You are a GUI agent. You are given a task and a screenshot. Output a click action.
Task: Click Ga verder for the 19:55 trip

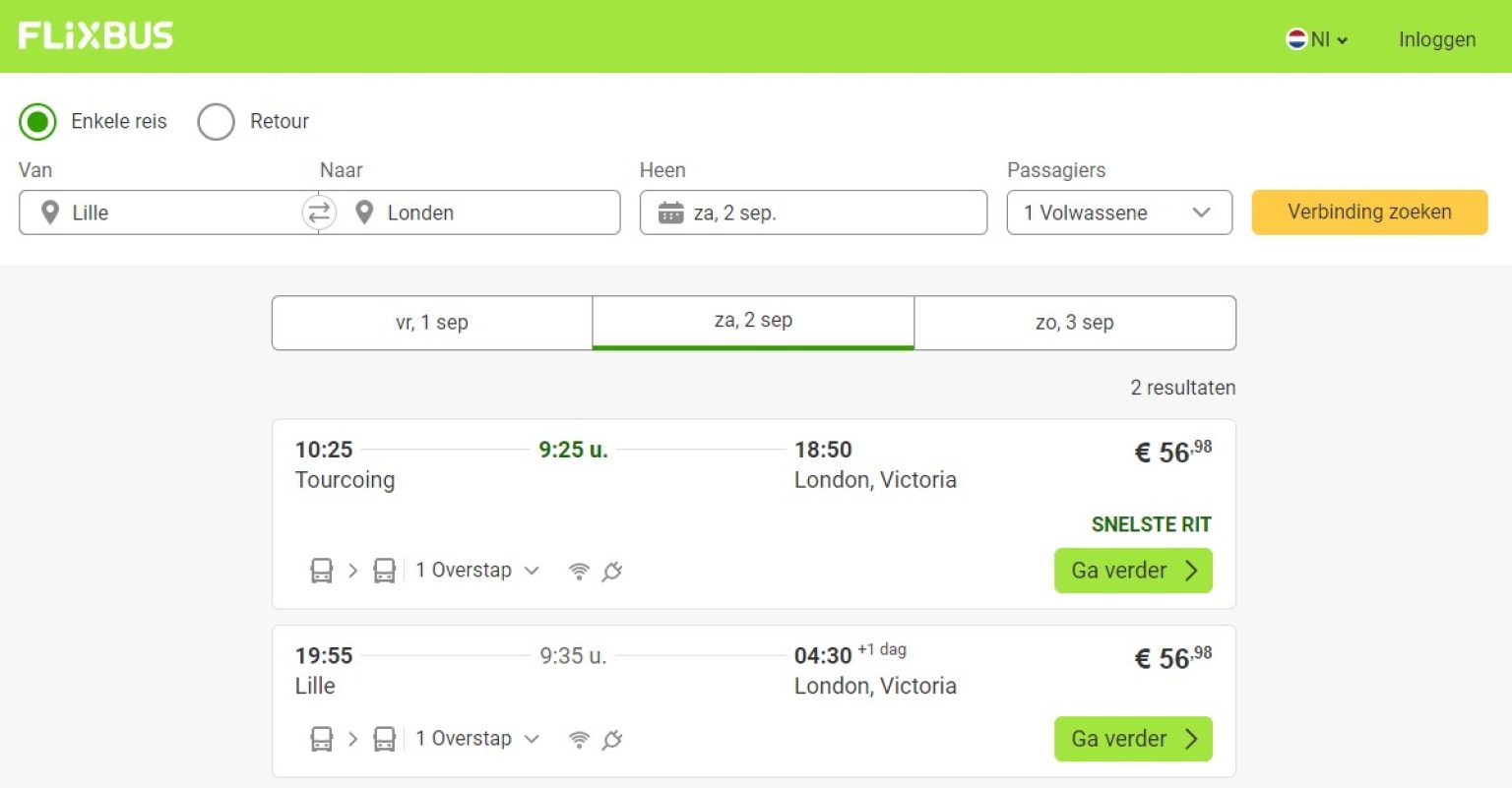pyautogui.click(x=1132, y=739)
